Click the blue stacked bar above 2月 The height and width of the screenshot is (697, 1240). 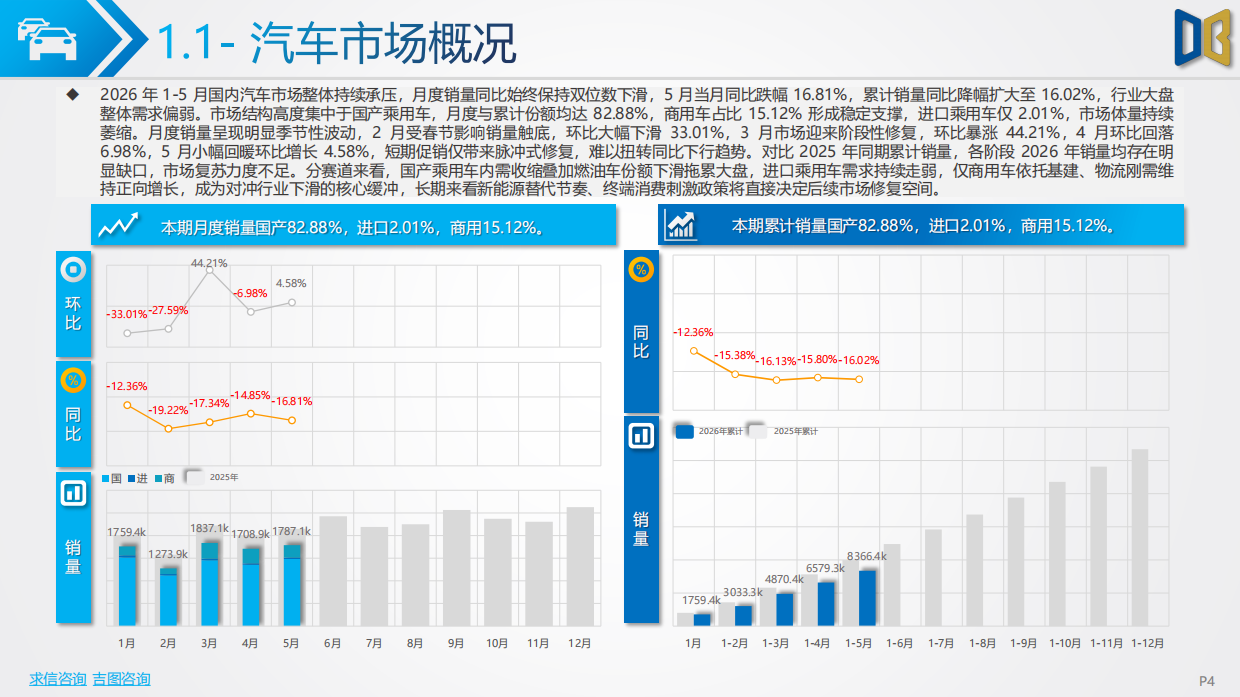point(168,596)
